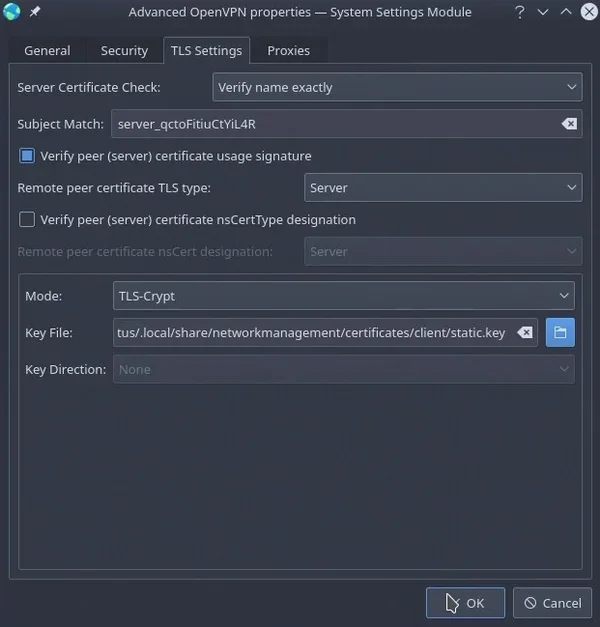Minimize the window with down chevron
The width and height of the screenshot is (600, 627).
[543, 12]
